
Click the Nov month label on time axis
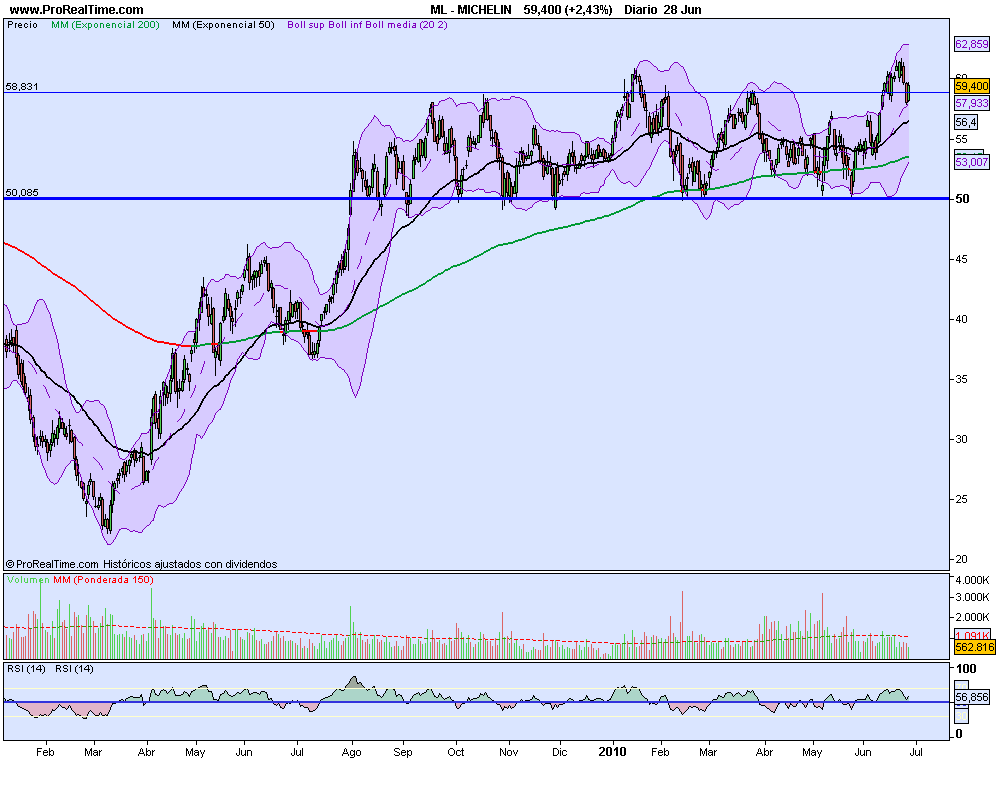pyautogui.click(x=508, y=752)
